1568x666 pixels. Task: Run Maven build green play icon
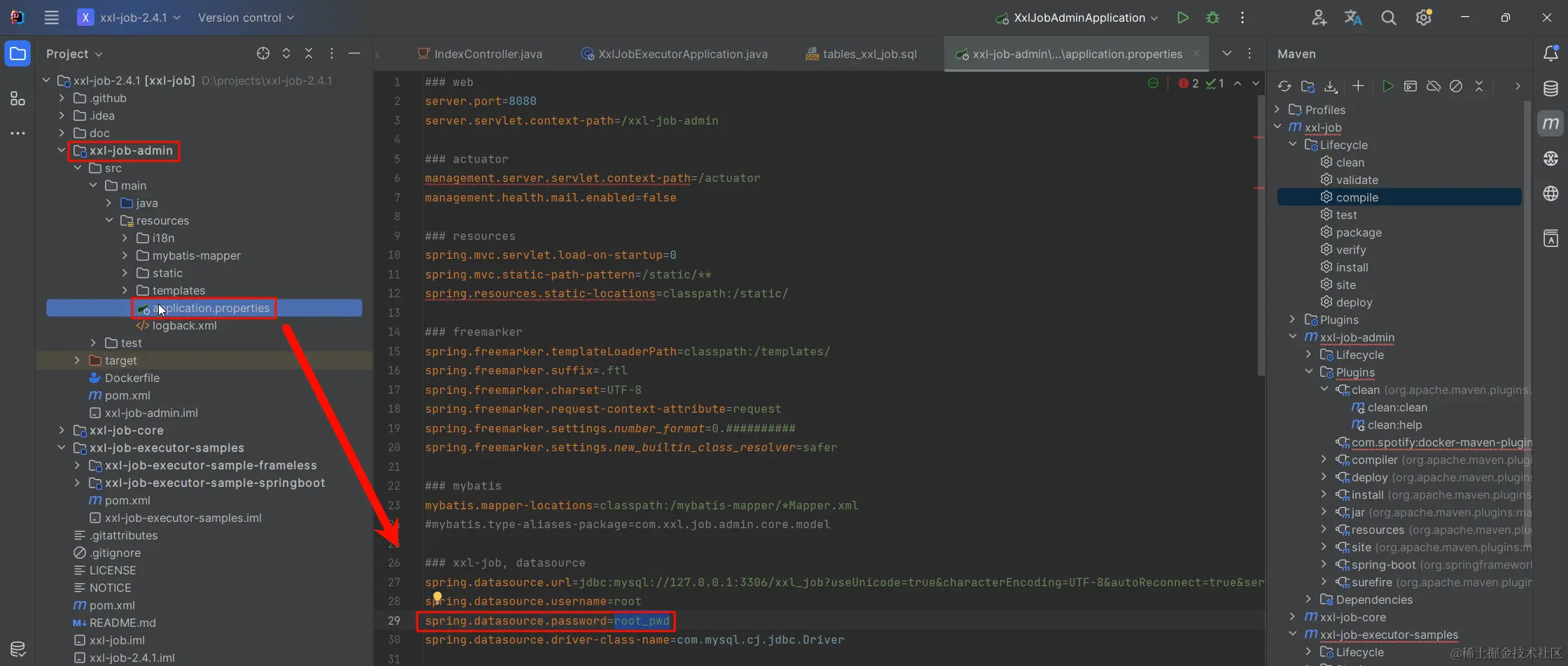pyautogui.click(x=1387, y=86)
